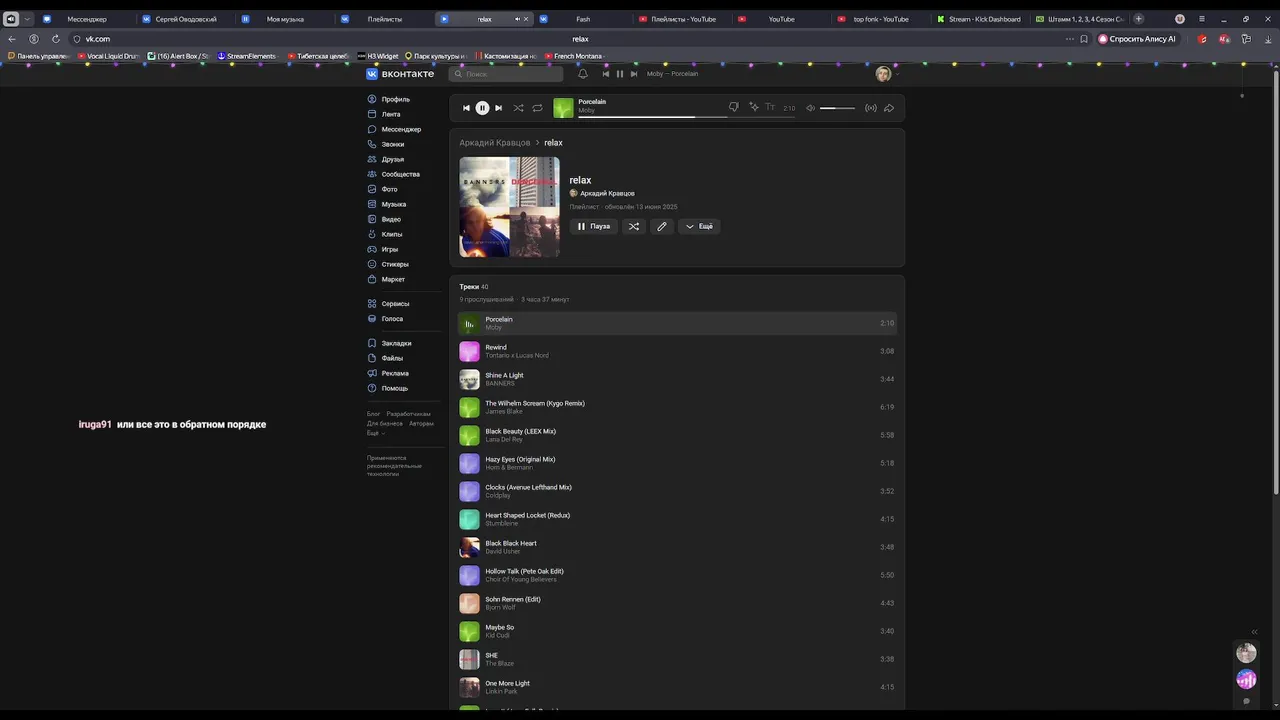Open Мессенджер in the left sidebar
This screenshot has height=720, width=1280.
tap(401, 129)
